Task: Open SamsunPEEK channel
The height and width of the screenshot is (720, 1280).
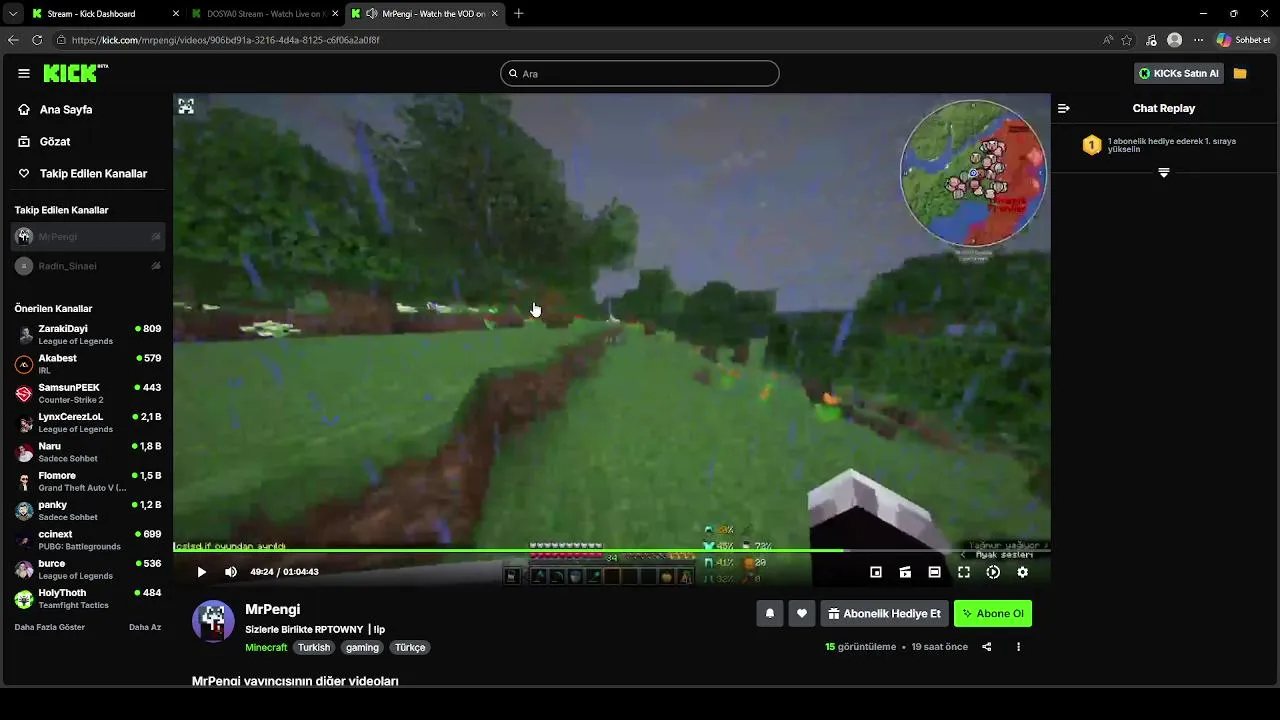Action: click(88, 393)
